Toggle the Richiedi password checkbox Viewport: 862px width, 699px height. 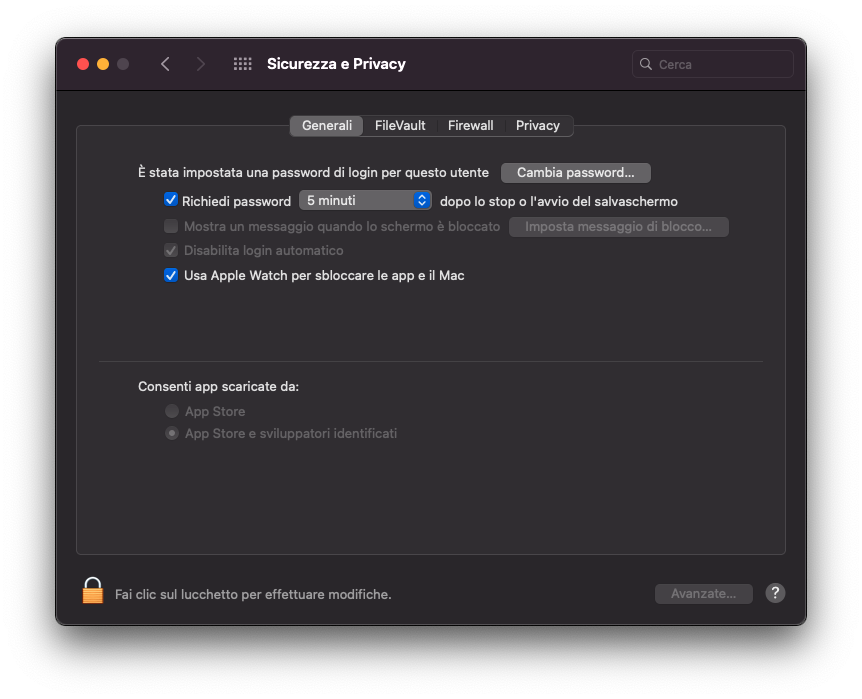(x=171, y=200)
